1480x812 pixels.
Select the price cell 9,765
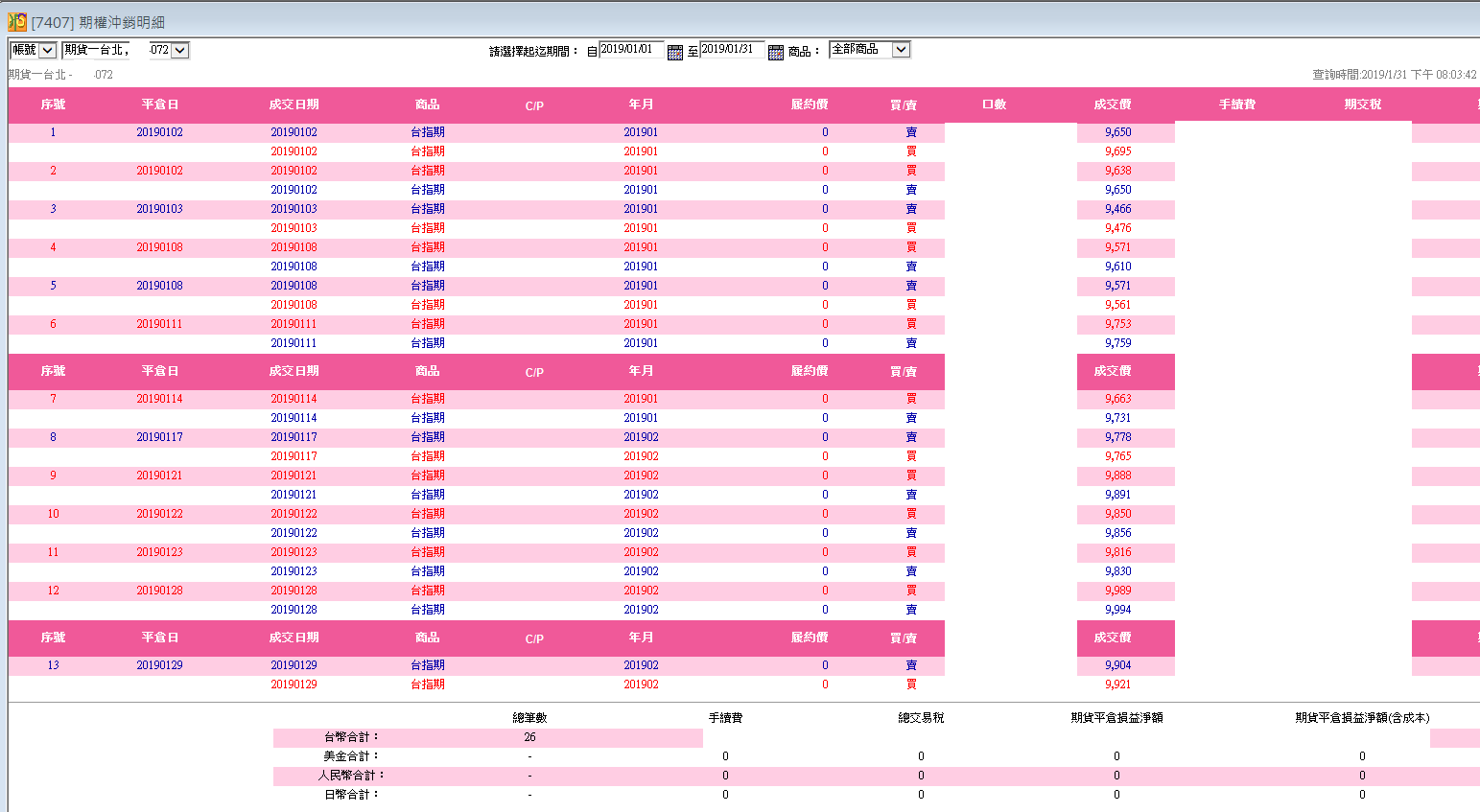click(x=1117, y=456)
